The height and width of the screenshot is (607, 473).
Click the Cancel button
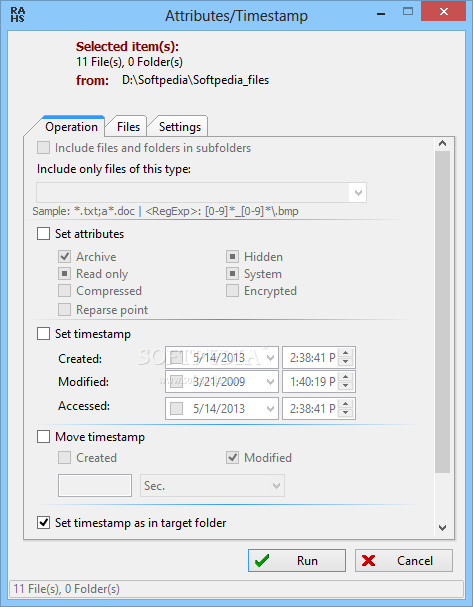pos(404,561)
